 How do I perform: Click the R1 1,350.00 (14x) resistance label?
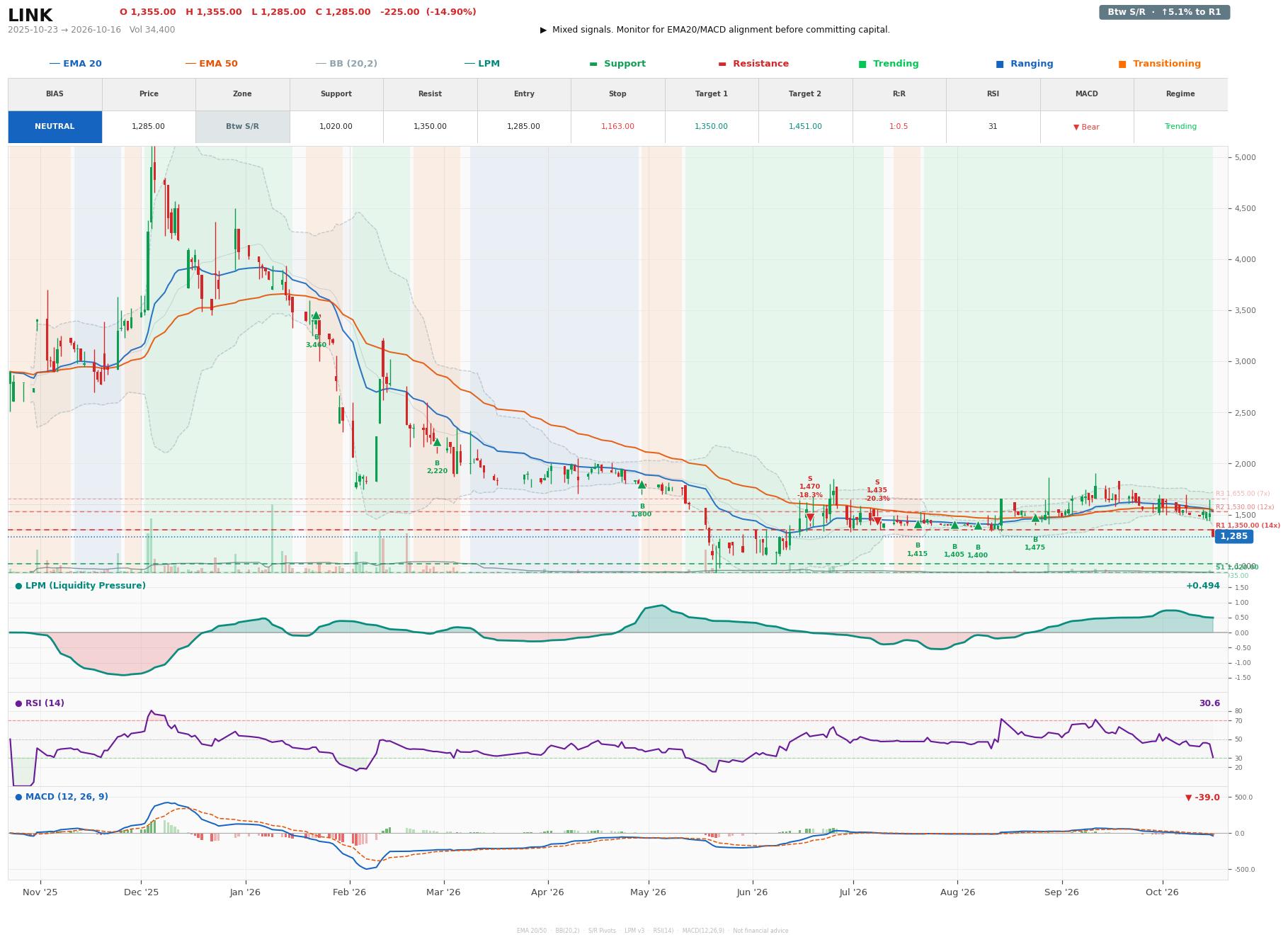tap(1248, 526)
